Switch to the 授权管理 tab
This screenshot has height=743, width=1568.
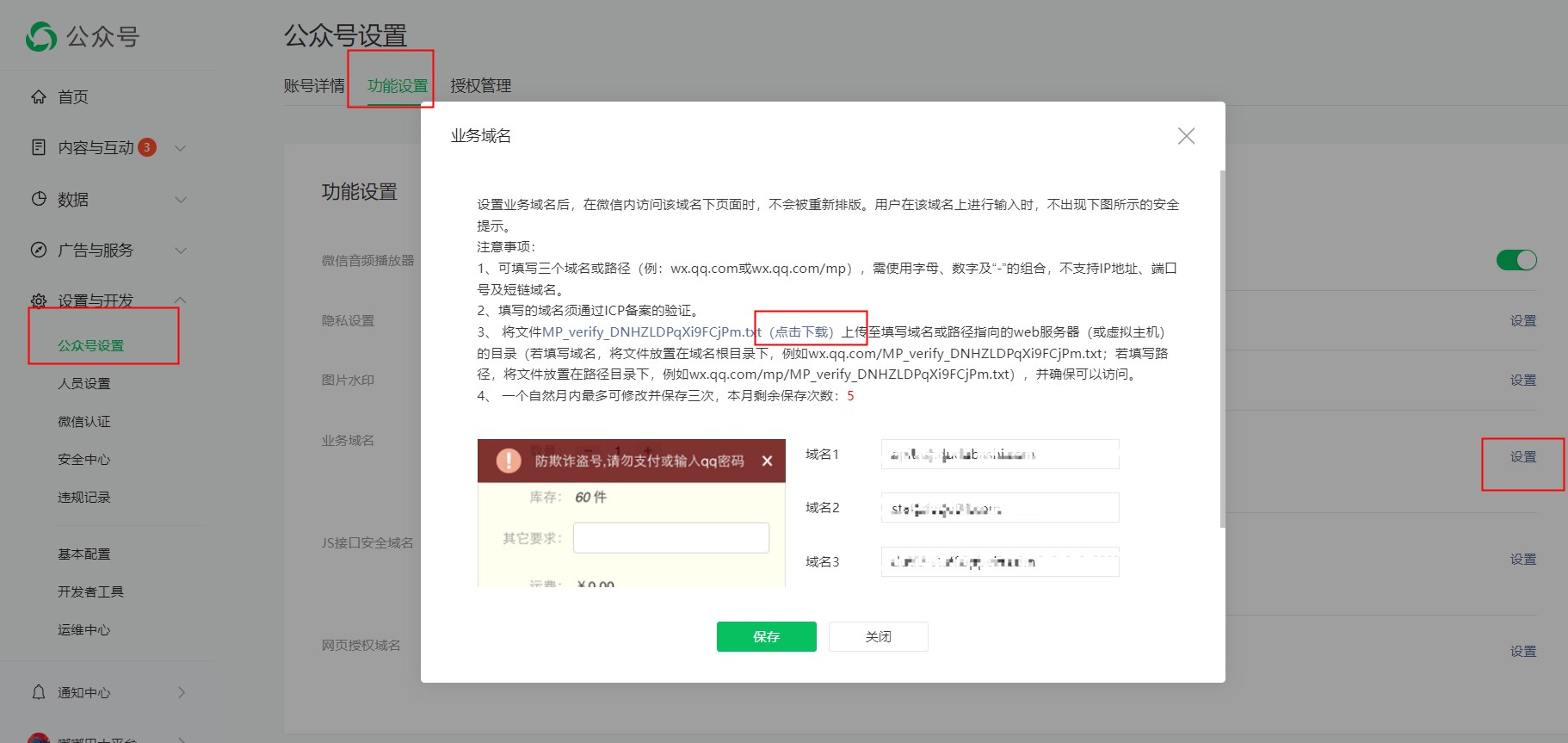pos(481,85)
